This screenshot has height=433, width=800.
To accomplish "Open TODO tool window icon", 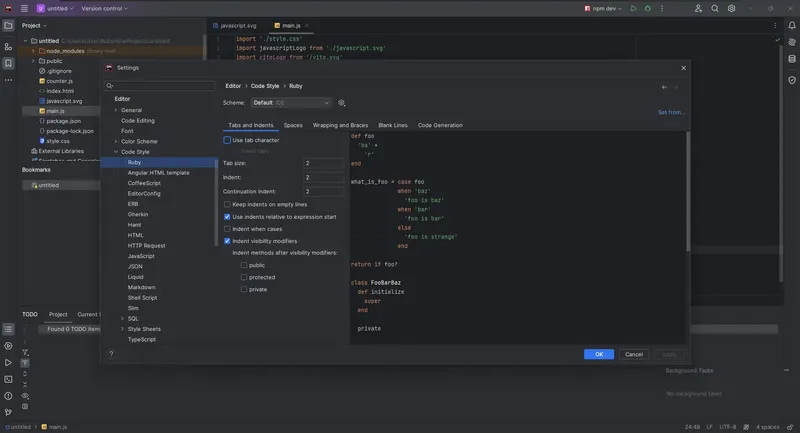I will [8, 329].
